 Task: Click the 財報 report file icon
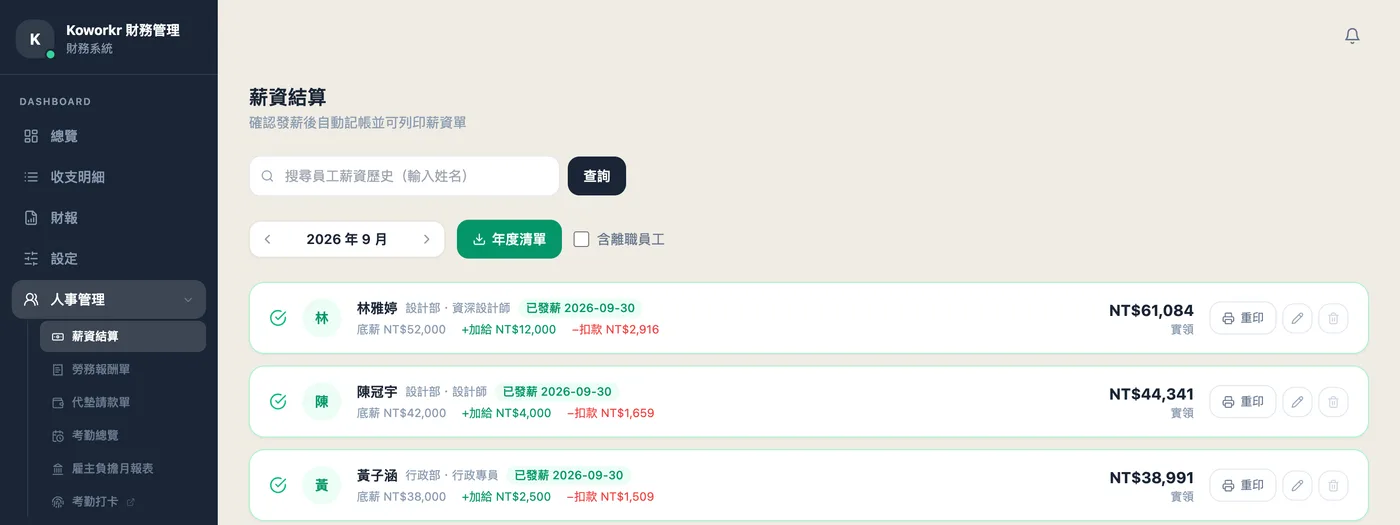click(31, 218)
